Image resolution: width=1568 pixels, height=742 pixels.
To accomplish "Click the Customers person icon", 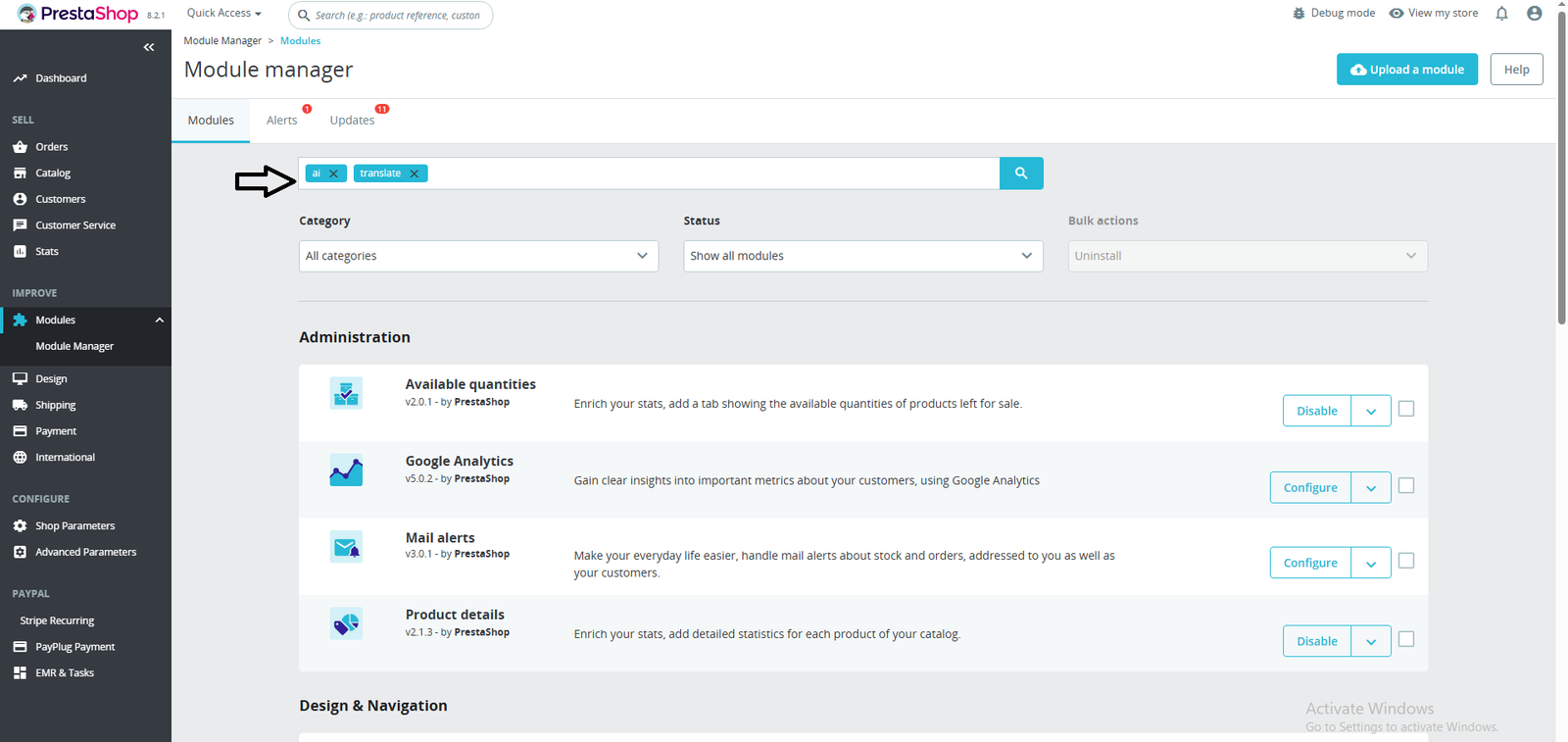I will click(20, 199).
